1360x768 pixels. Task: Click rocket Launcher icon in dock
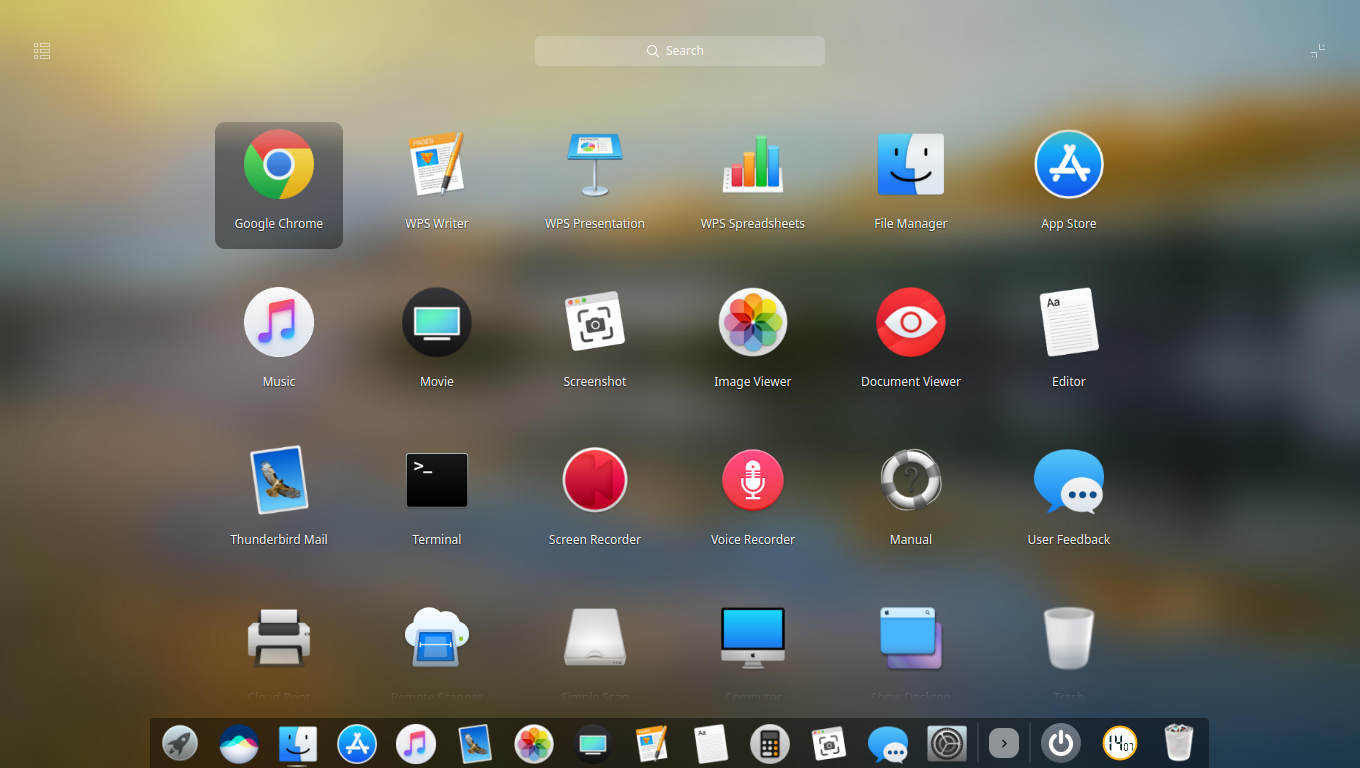(180, 744)
